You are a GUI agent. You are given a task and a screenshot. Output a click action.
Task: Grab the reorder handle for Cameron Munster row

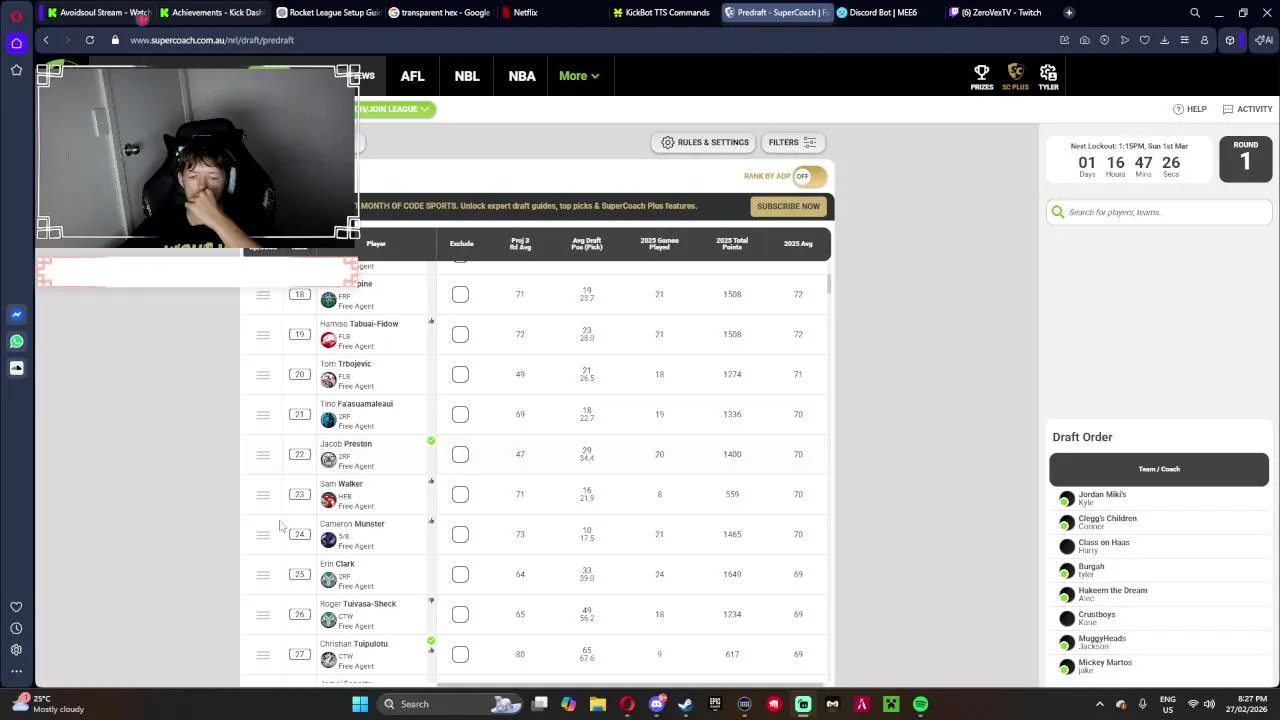[263, 534]
